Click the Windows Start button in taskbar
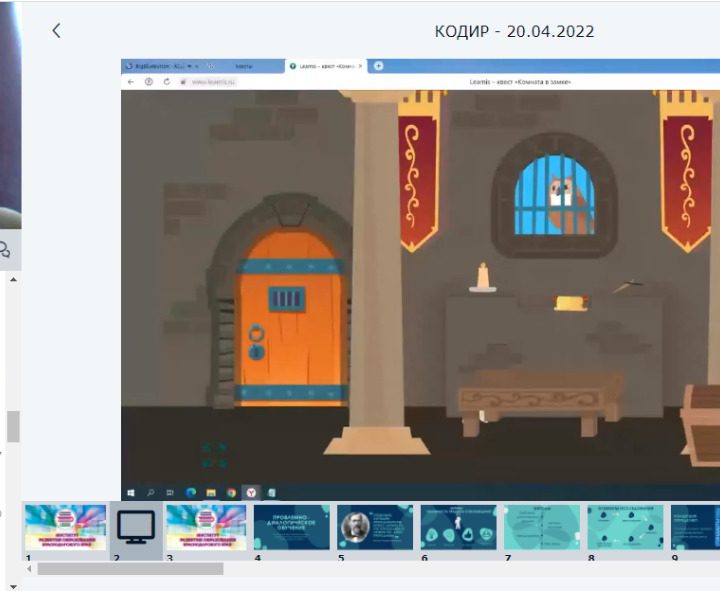This screenshot has width=720, height=591. 131,492
